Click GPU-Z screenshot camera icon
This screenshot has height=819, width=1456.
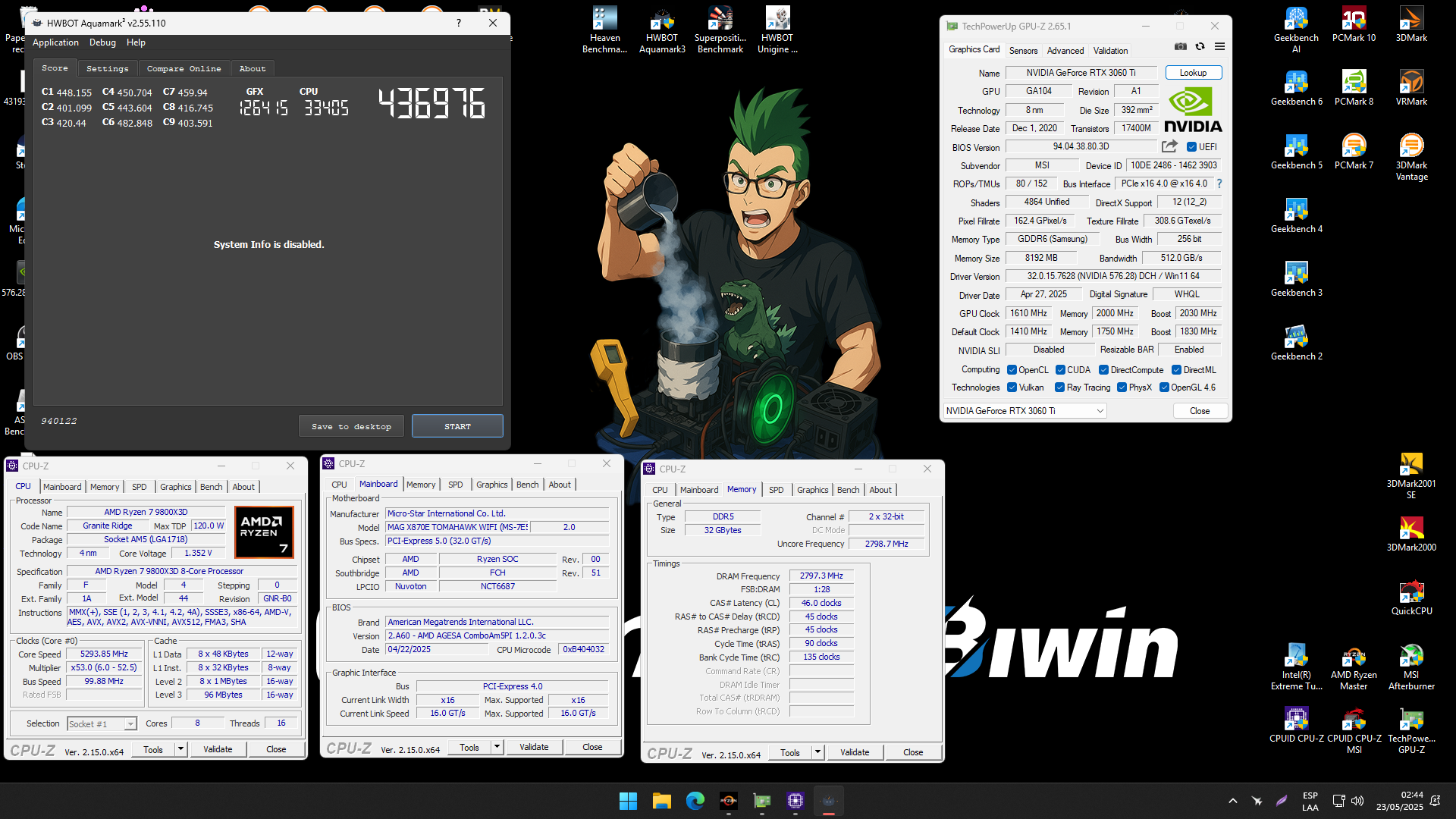point(1181,47)
